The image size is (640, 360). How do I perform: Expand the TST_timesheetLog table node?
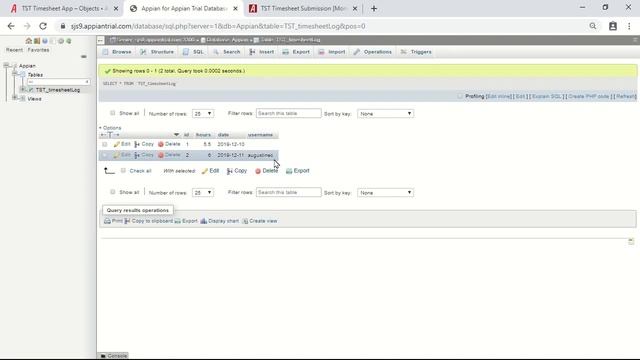click(23, 89)
